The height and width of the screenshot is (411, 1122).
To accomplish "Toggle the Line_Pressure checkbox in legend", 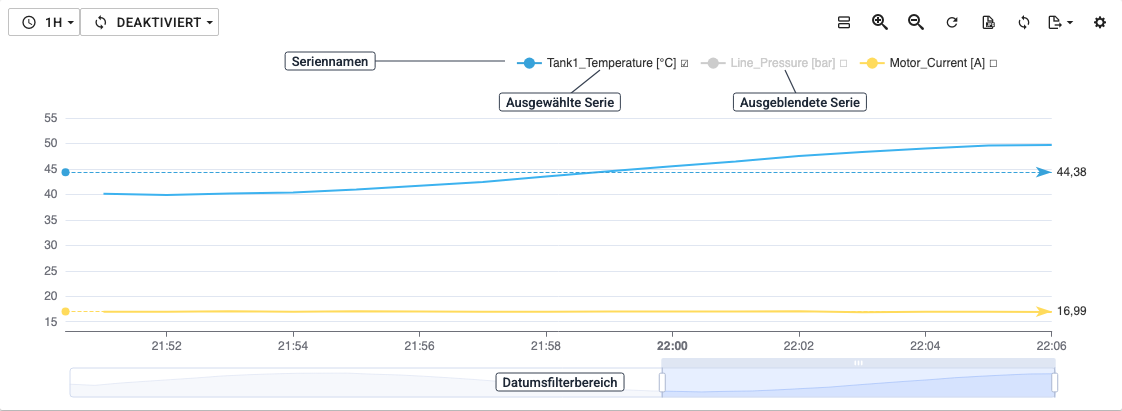I will (x=844, y=63).
